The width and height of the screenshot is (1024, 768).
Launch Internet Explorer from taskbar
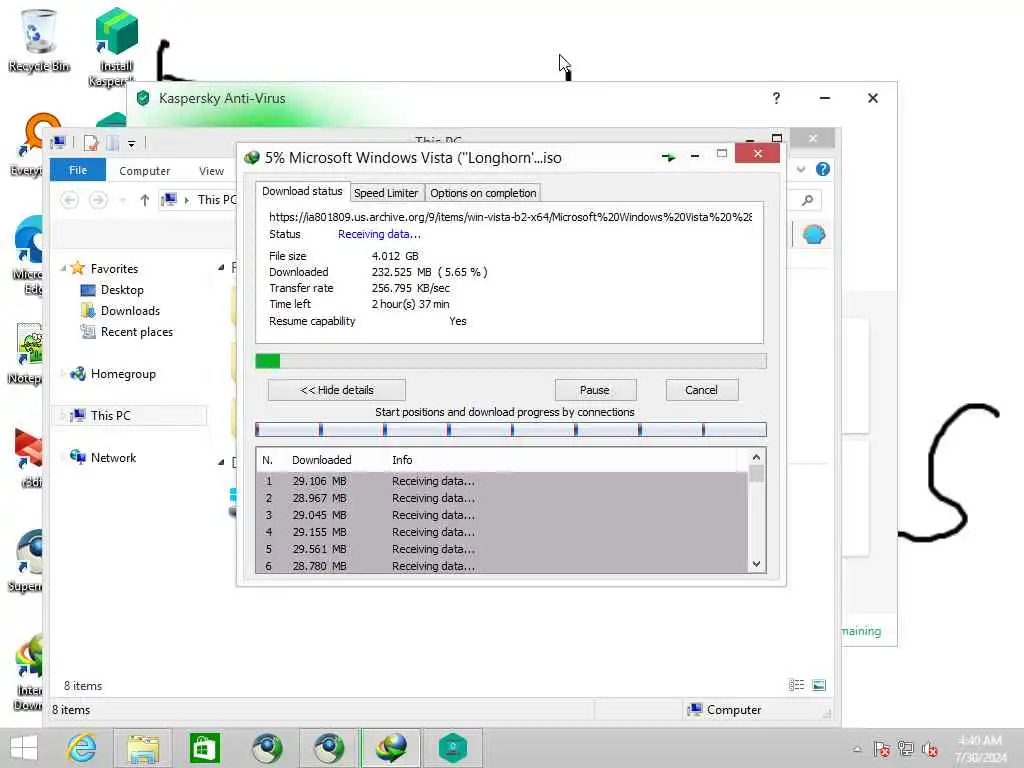point(82,748)
